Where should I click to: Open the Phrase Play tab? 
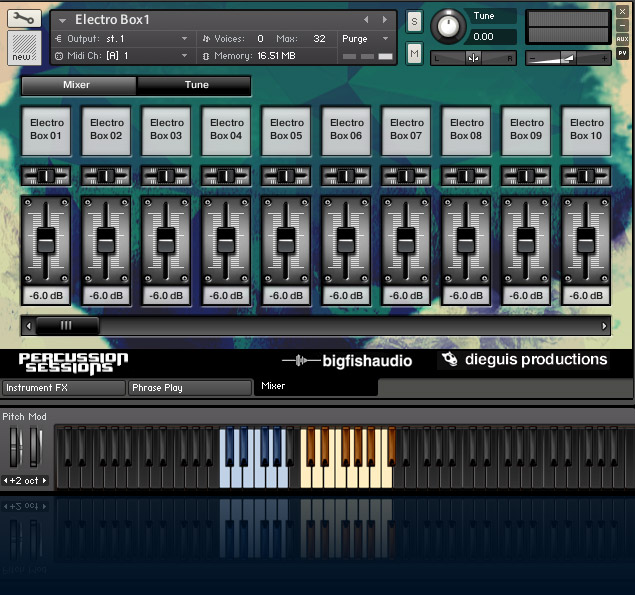[190, 388]
